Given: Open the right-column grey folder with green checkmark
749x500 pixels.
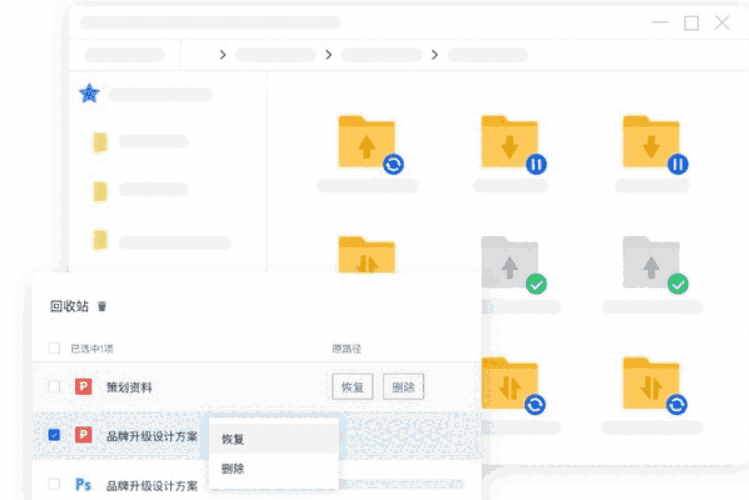Looking at the screenshot, I should 652,262.
